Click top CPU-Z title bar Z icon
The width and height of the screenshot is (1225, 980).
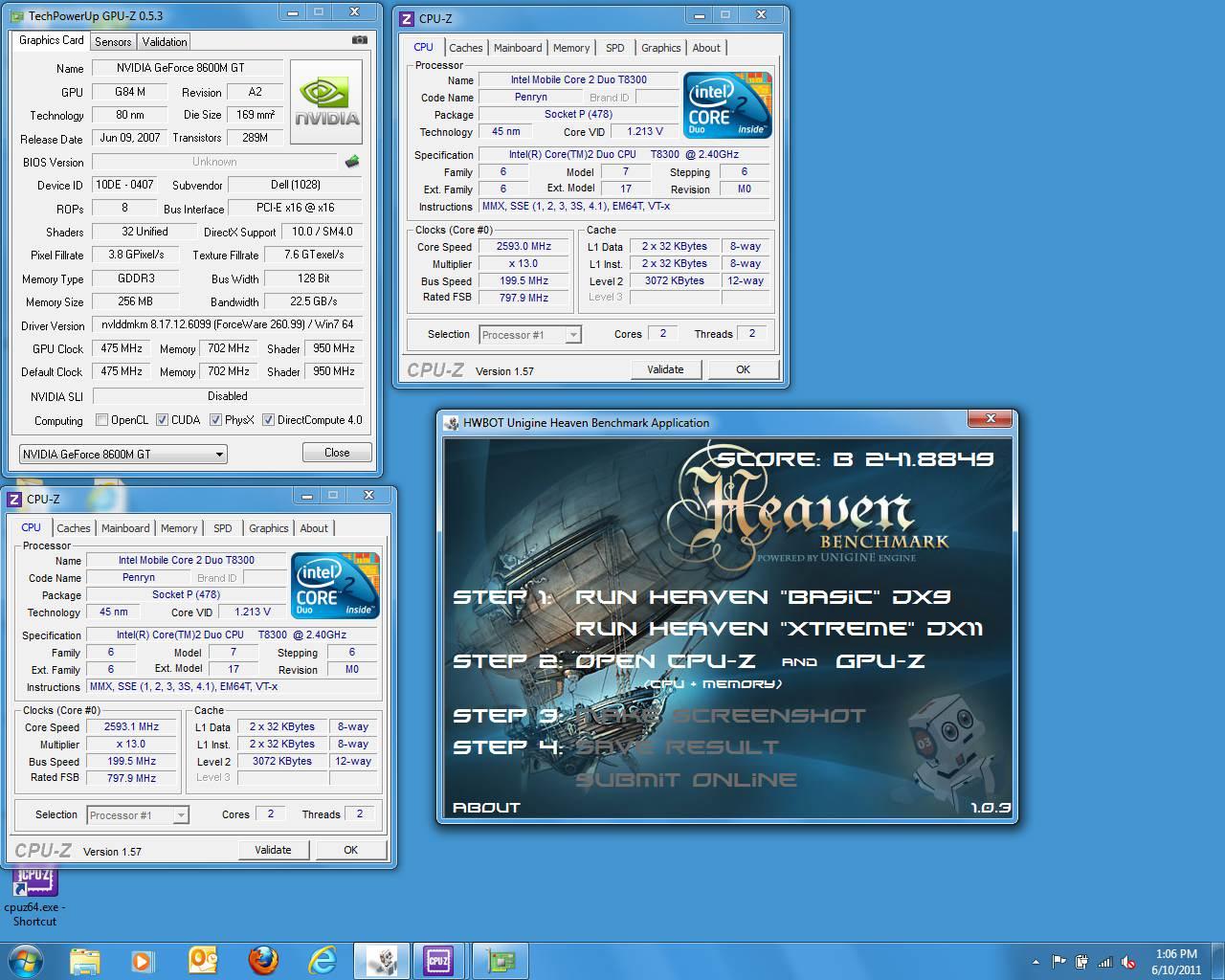point(407,18)
